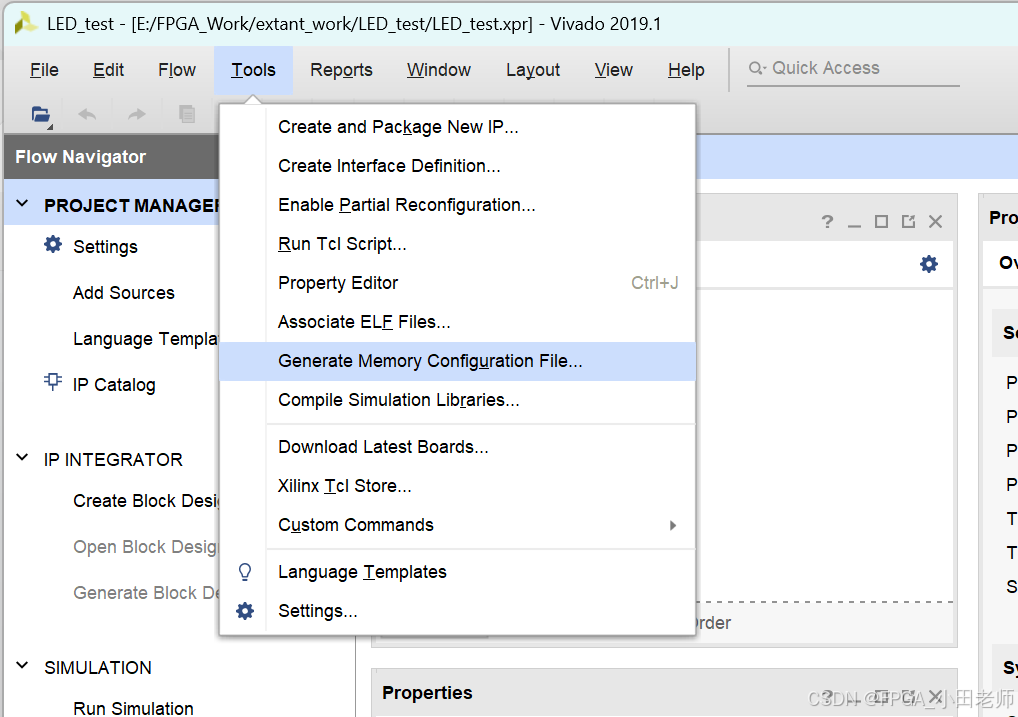Float the Sources panel
1018x717 pixels.
click(x=908, y=221)
